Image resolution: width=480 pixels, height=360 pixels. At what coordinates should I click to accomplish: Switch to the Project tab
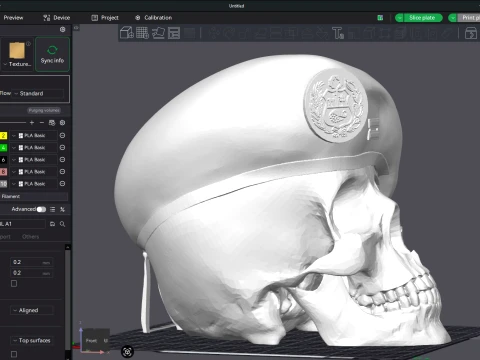coord(105,18)
